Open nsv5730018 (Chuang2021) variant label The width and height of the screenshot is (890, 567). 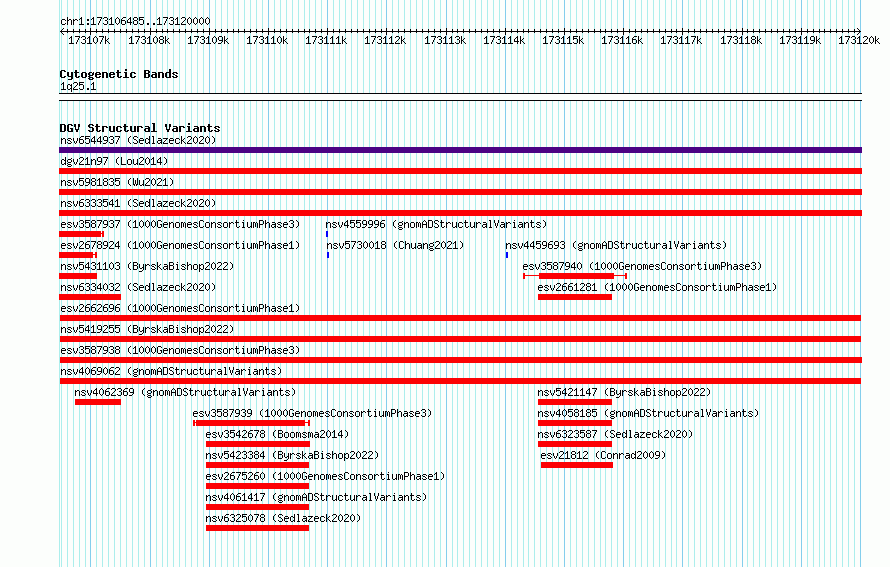(395, 245)
